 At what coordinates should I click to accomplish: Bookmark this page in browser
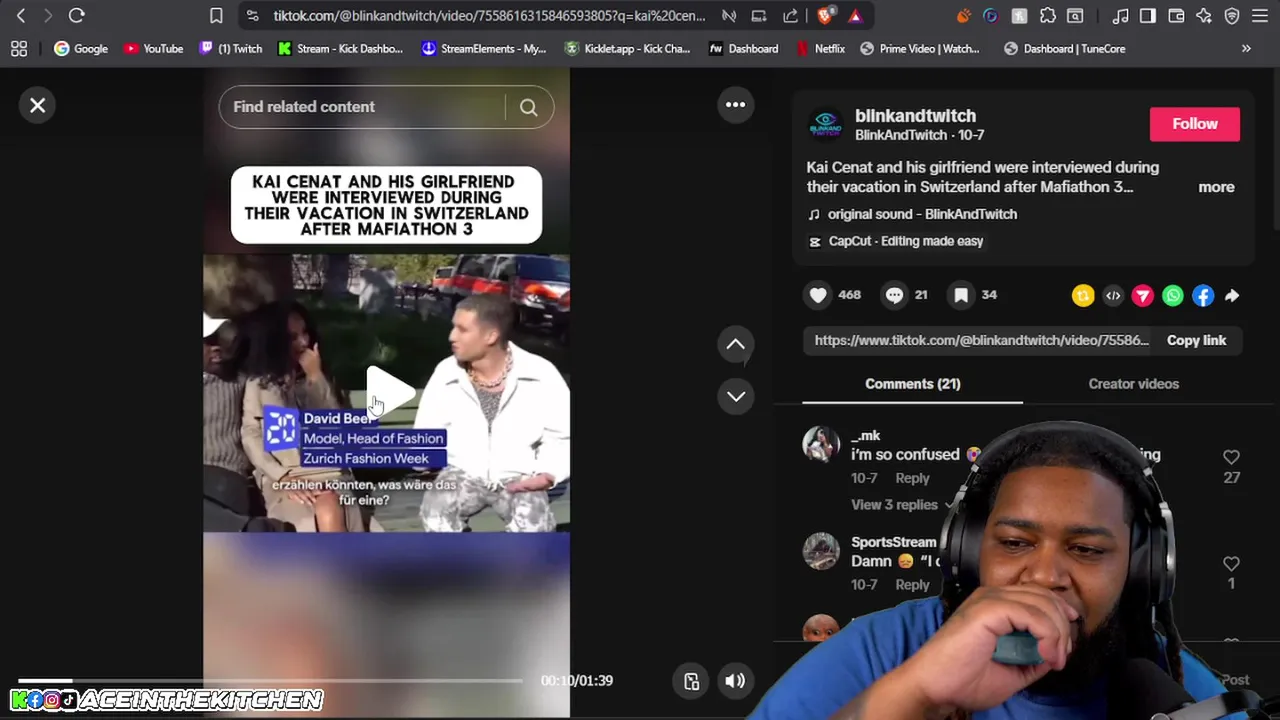(216, 15)
